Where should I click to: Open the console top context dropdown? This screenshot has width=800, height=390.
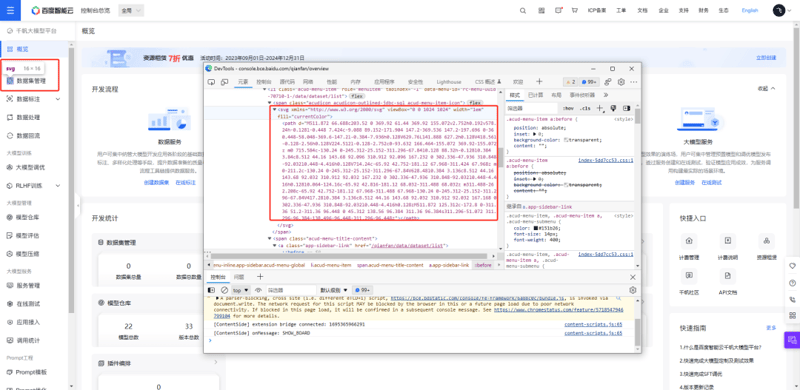point(241,290)
